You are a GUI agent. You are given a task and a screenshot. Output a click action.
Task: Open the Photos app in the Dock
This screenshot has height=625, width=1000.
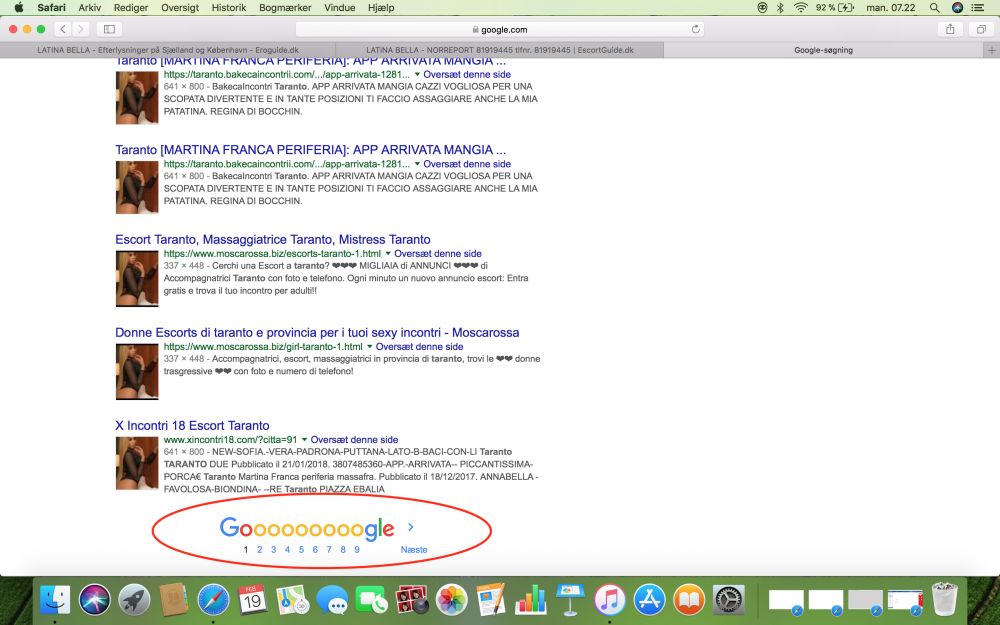coord(452,600)
